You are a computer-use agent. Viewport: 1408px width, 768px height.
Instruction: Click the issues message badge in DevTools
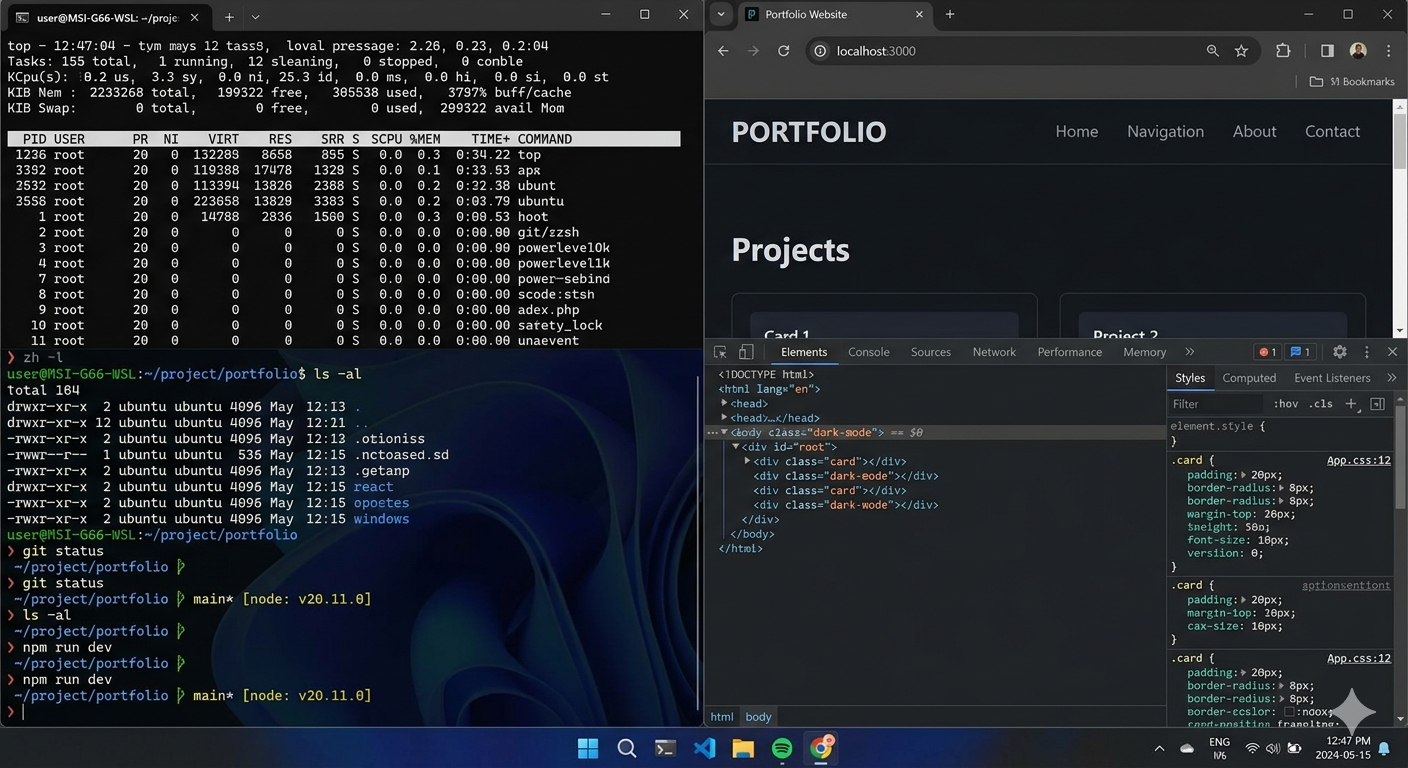1298,351
